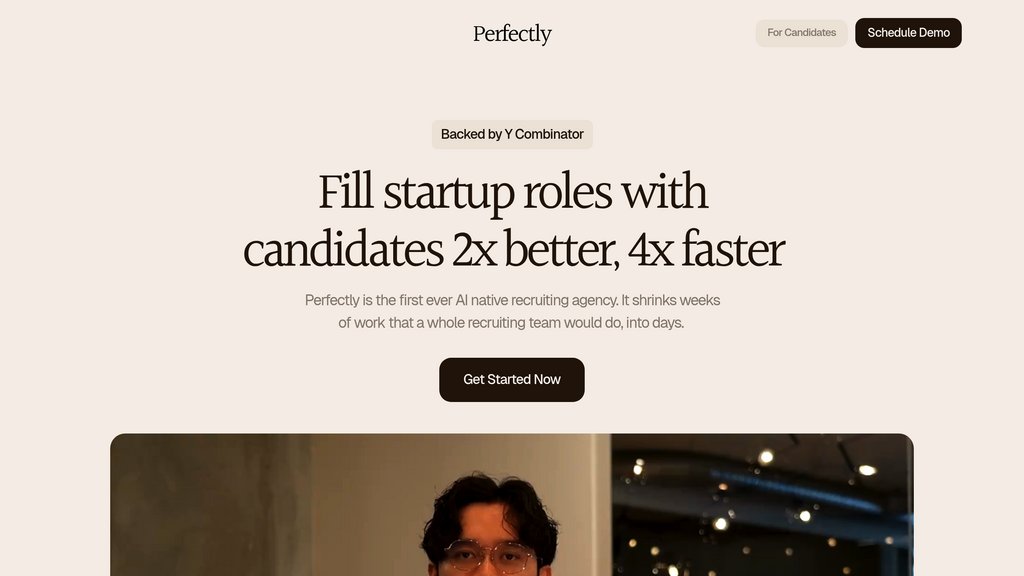The image size is (1024, 576).
Task: Click the "2x better" phrase in the headline
Action: pyautogui.click(x=535, y=250)
